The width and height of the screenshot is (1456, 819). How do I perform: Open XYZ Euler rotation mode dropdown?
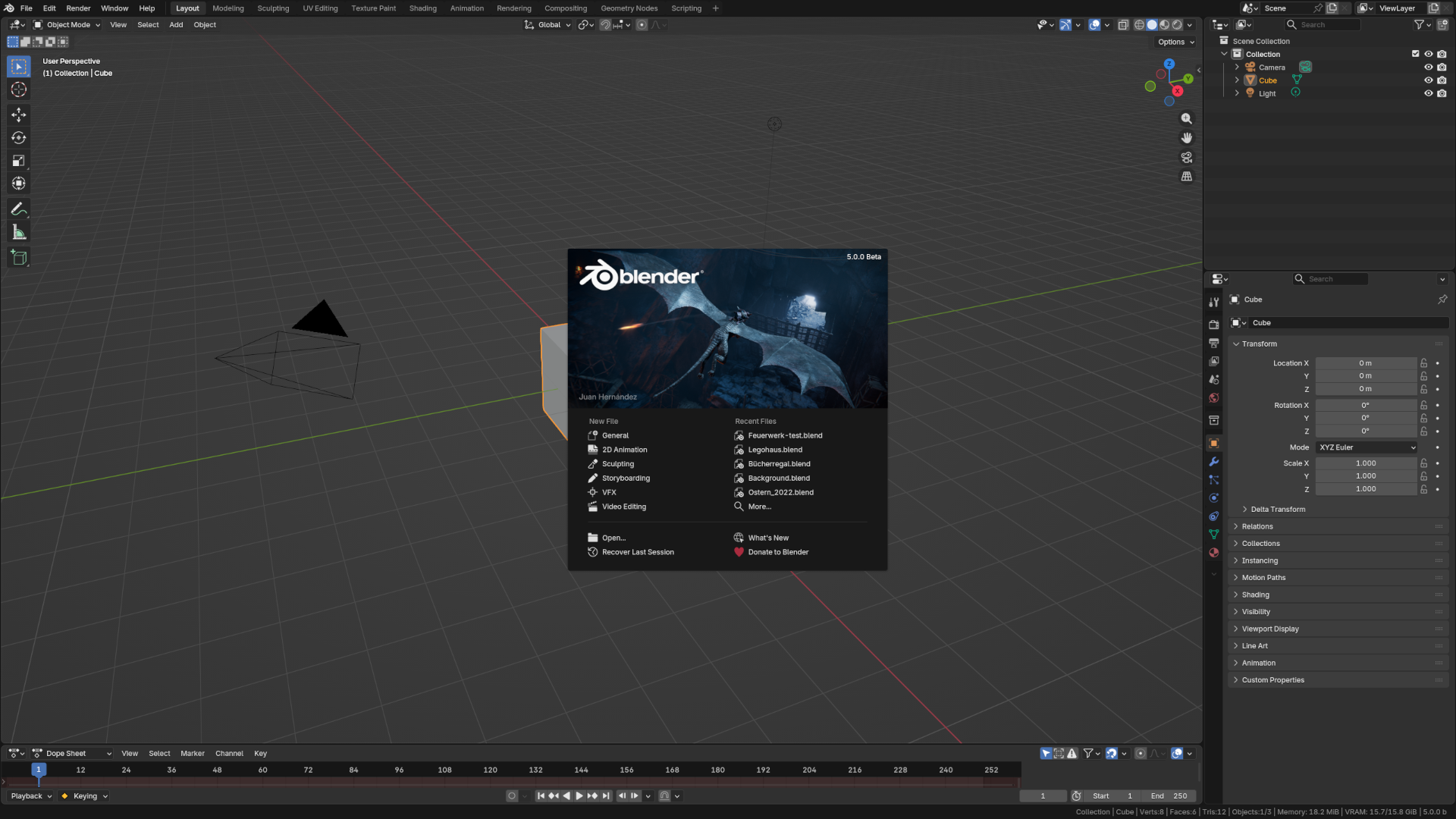point(1367,447)
